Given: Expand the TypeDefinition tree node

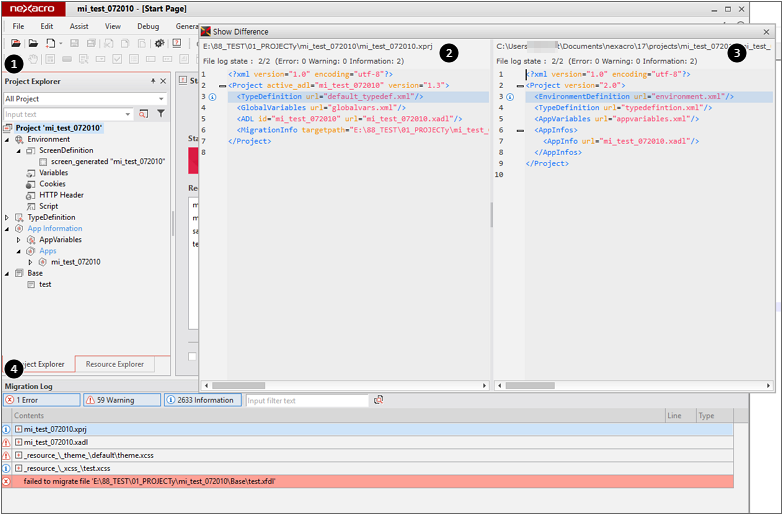Looking at the screenshot, I should coord(8,217).
